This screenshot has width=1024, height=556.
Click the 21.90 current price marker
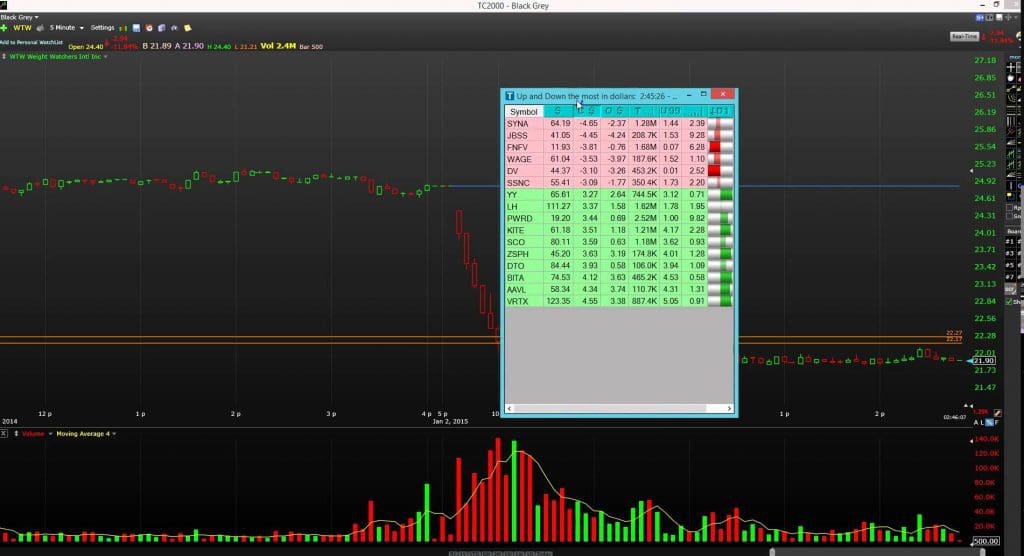pos(984,361)
